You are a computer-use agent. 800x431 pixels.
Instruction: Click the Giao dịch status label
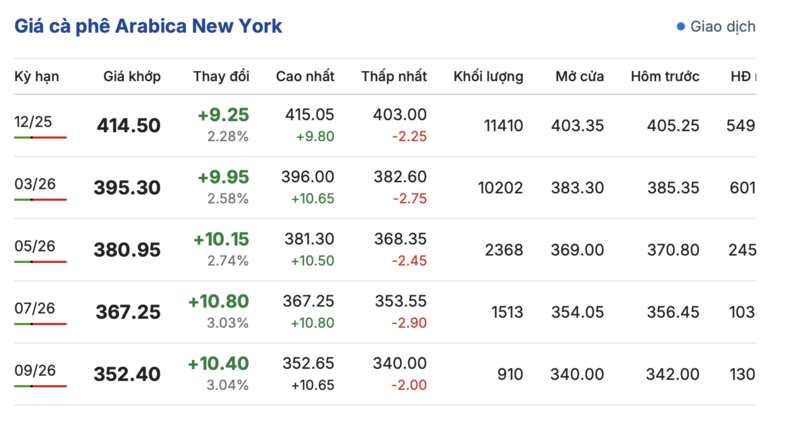point(722,27)
